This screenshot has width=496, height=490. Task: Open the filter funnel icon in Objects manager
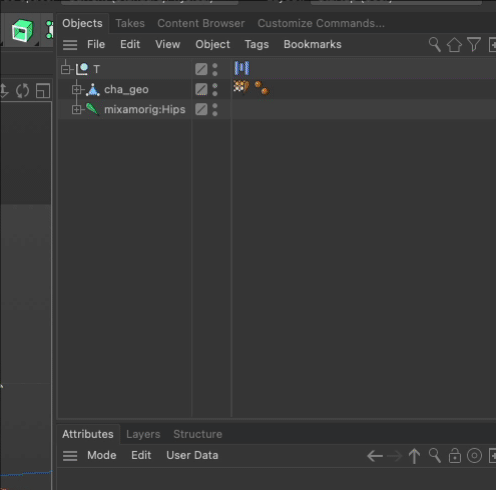[x=474, y=45]
